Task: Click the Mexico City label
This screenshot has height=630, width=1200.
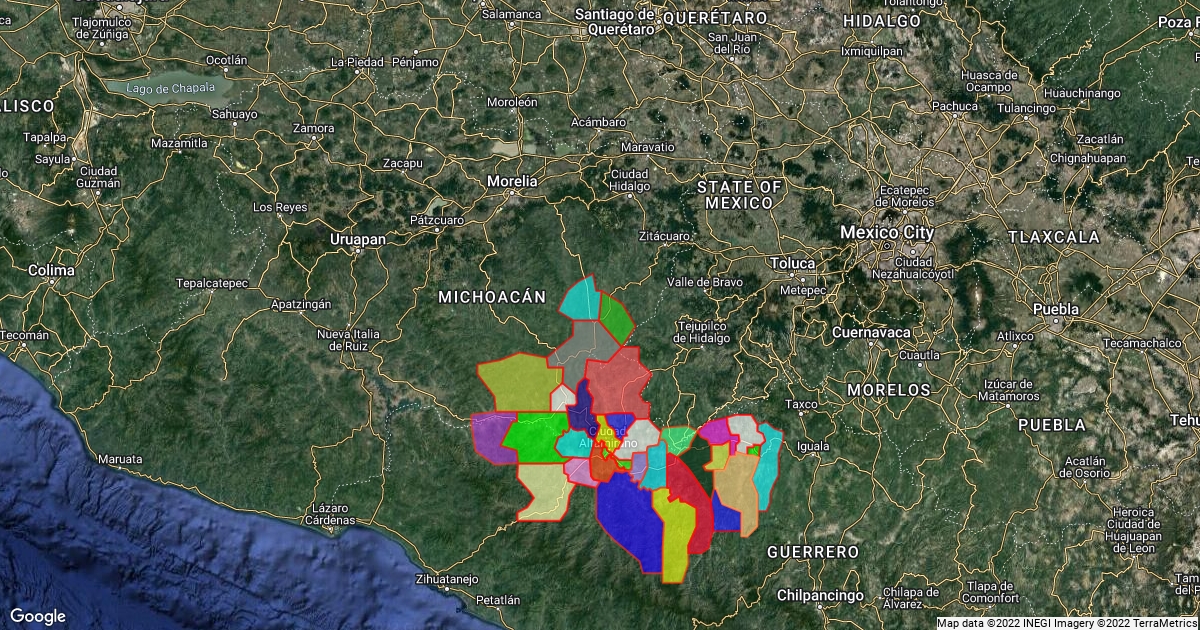Action: click(887, 232)
